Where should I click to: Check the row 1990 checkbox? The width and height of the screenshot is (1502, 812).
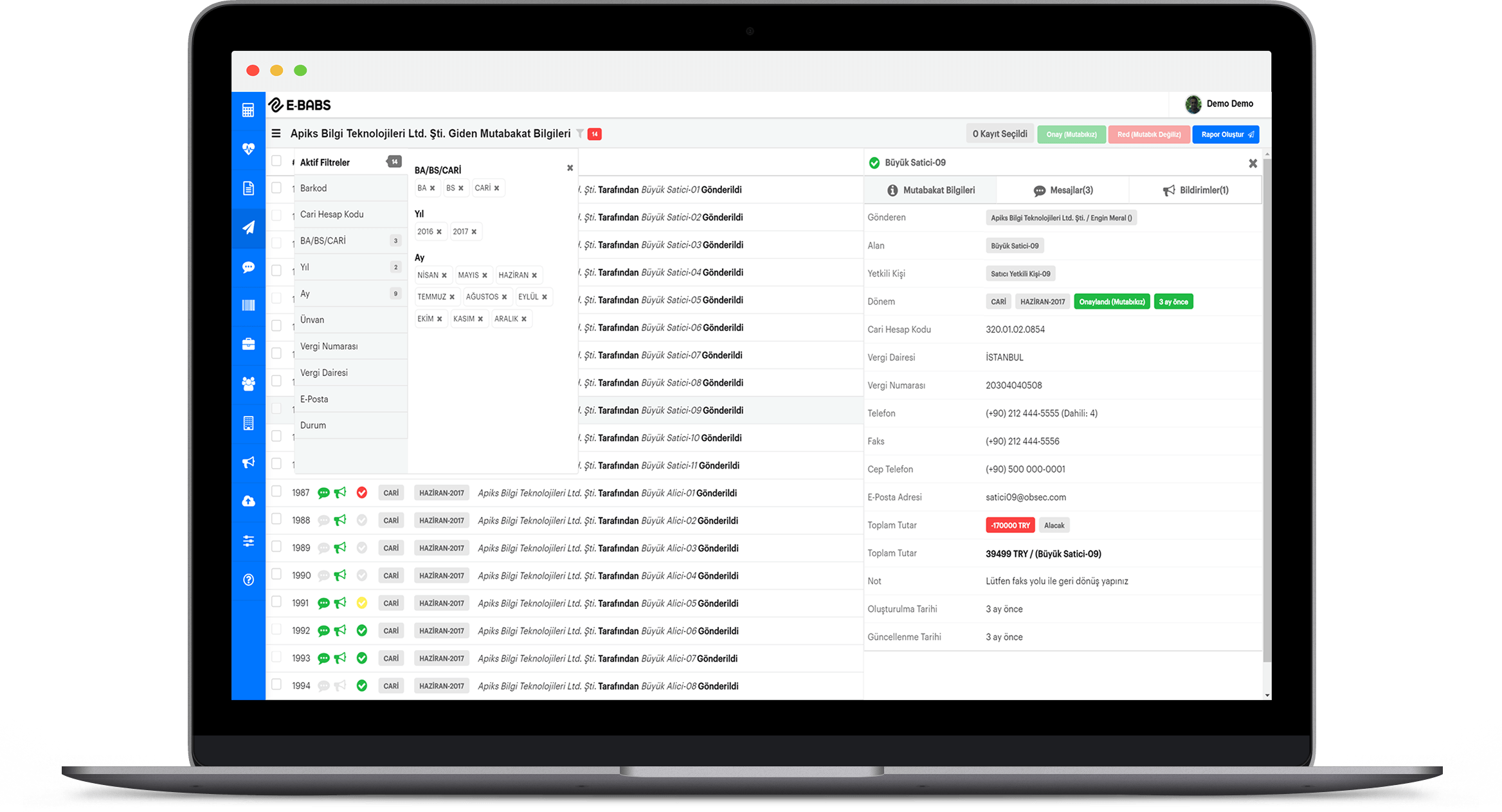tap(276, 574)
